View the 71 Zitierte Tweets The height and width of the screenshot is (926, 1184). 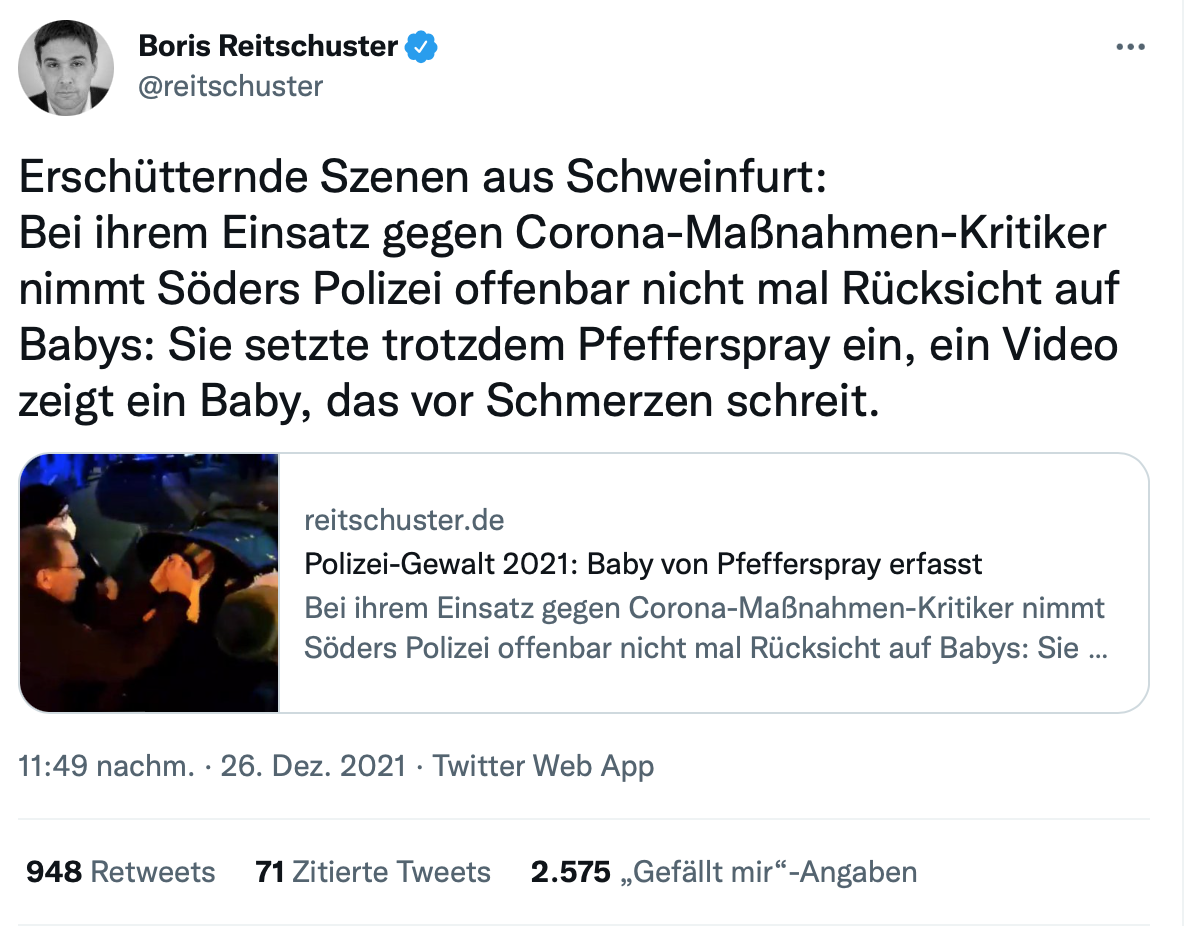pos(373,872)
